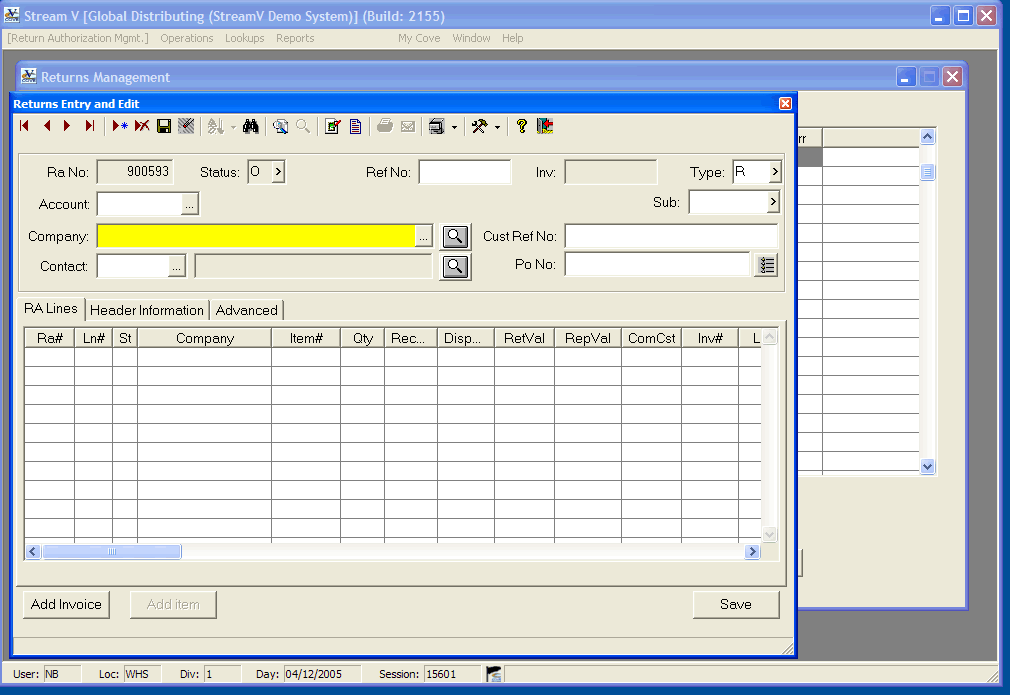Click the filing cabinet icon
The width and height of the screenshot is (1010, 695).
click(437, 126)
